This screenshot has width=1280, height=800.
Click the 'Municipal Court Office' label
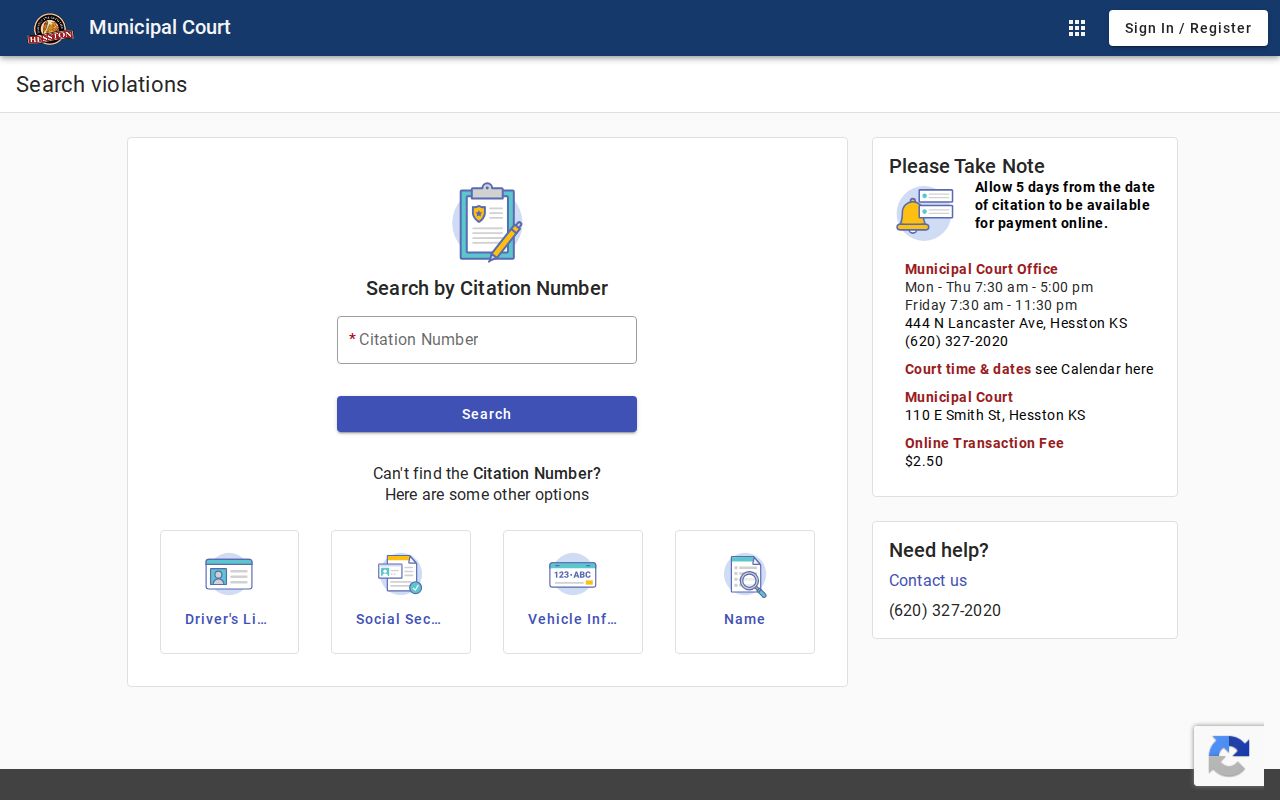pyautogui.click(x=981, y=269)
